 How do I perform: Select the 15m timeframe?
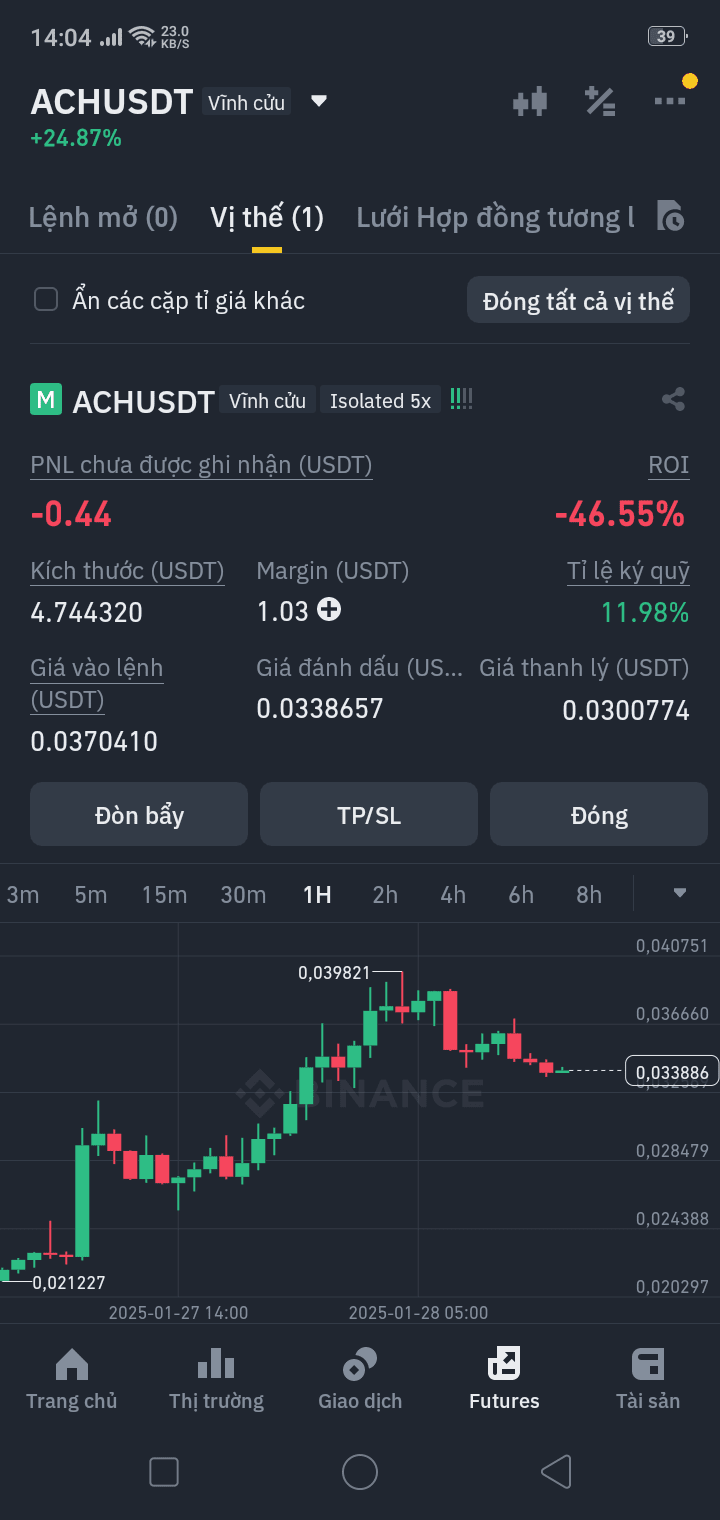click(164, 894)
